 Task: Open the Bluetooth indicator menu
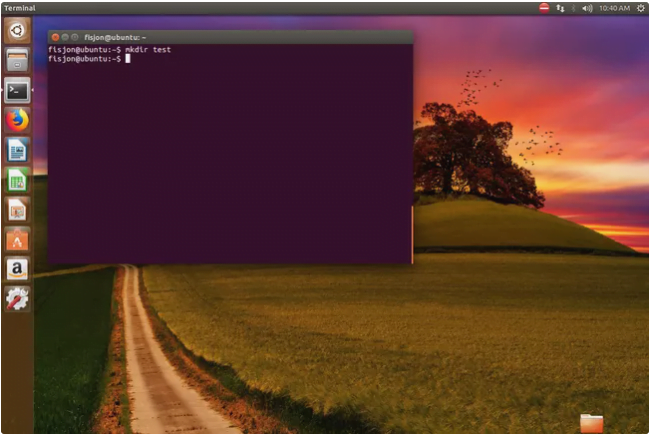point(573,8)
